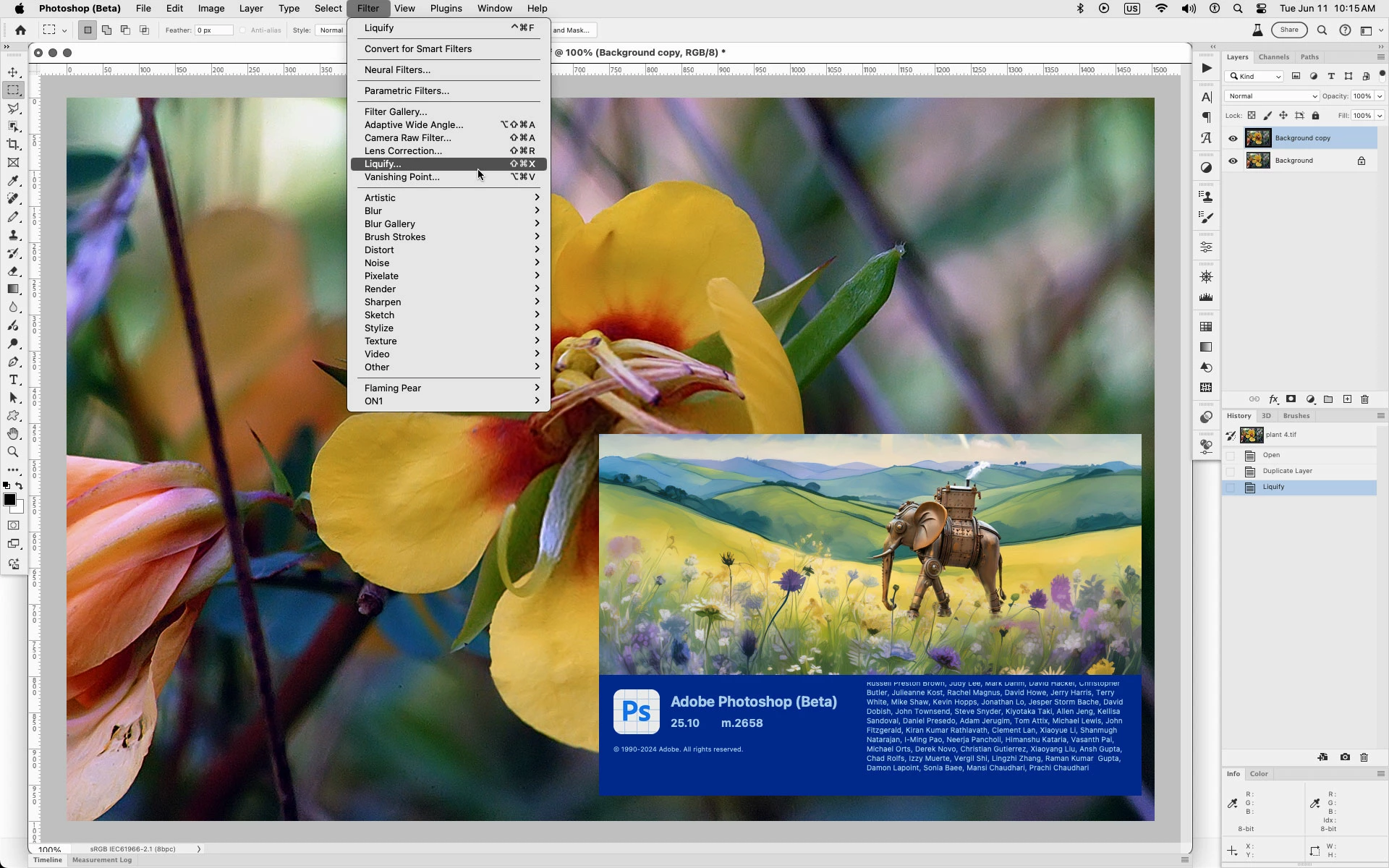Open the Normal blend mode dropdown
1389x868 pixels.
tap(1271, 96)
